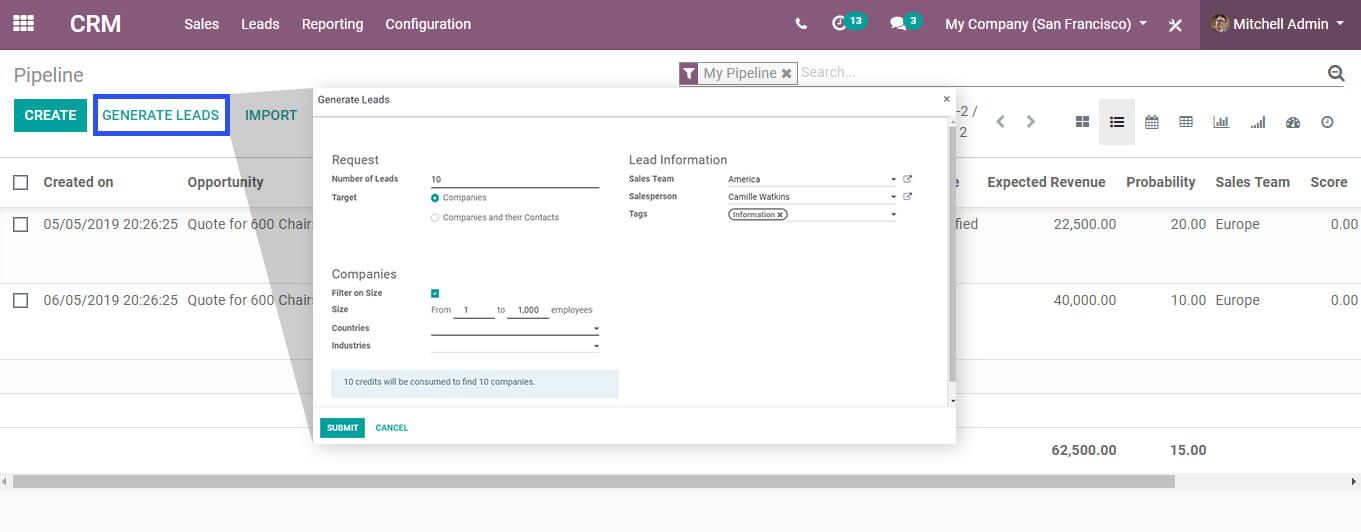
Task: Select Companies and their Contacts option
Action: click(x=435, y=217)
